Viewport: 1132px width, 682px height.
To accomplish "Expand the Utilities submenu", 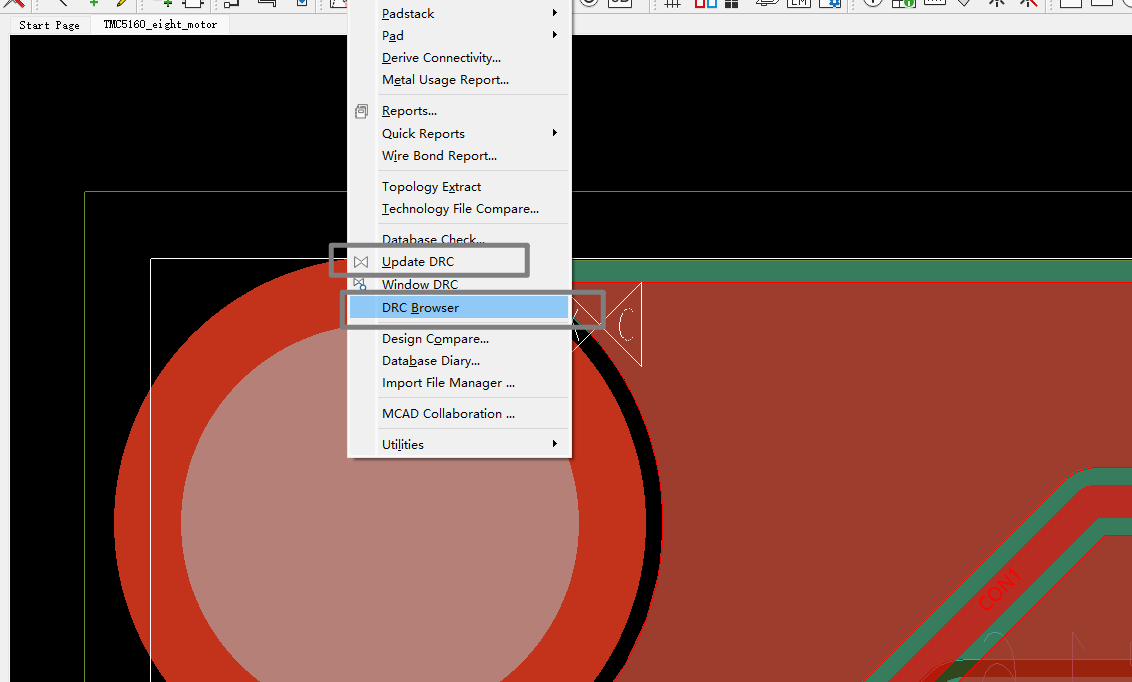I will (x=460, y=445).
